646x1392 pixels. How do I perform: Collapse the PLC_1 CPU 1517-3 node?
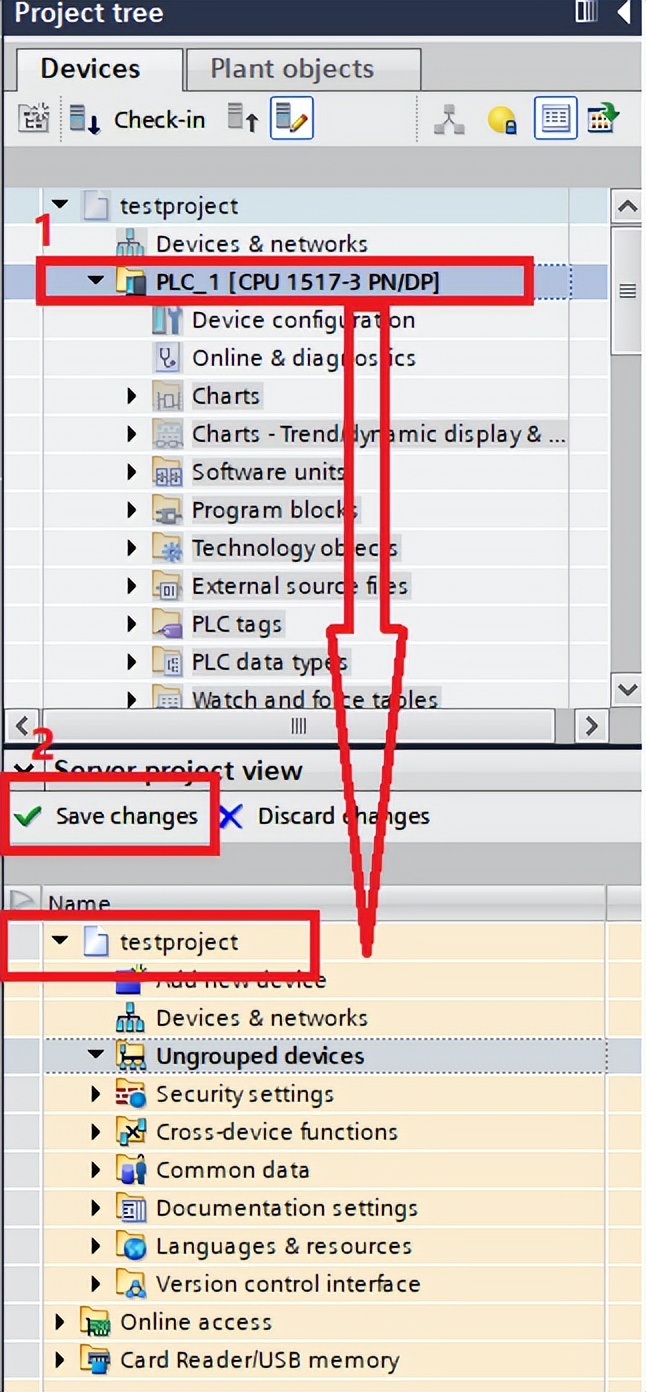tap(96, 282)
